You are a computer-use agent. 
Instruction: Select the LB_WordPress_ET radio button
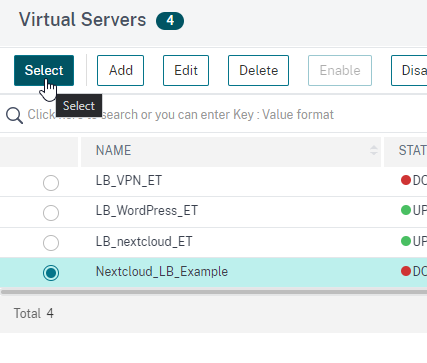pos(51,213)
